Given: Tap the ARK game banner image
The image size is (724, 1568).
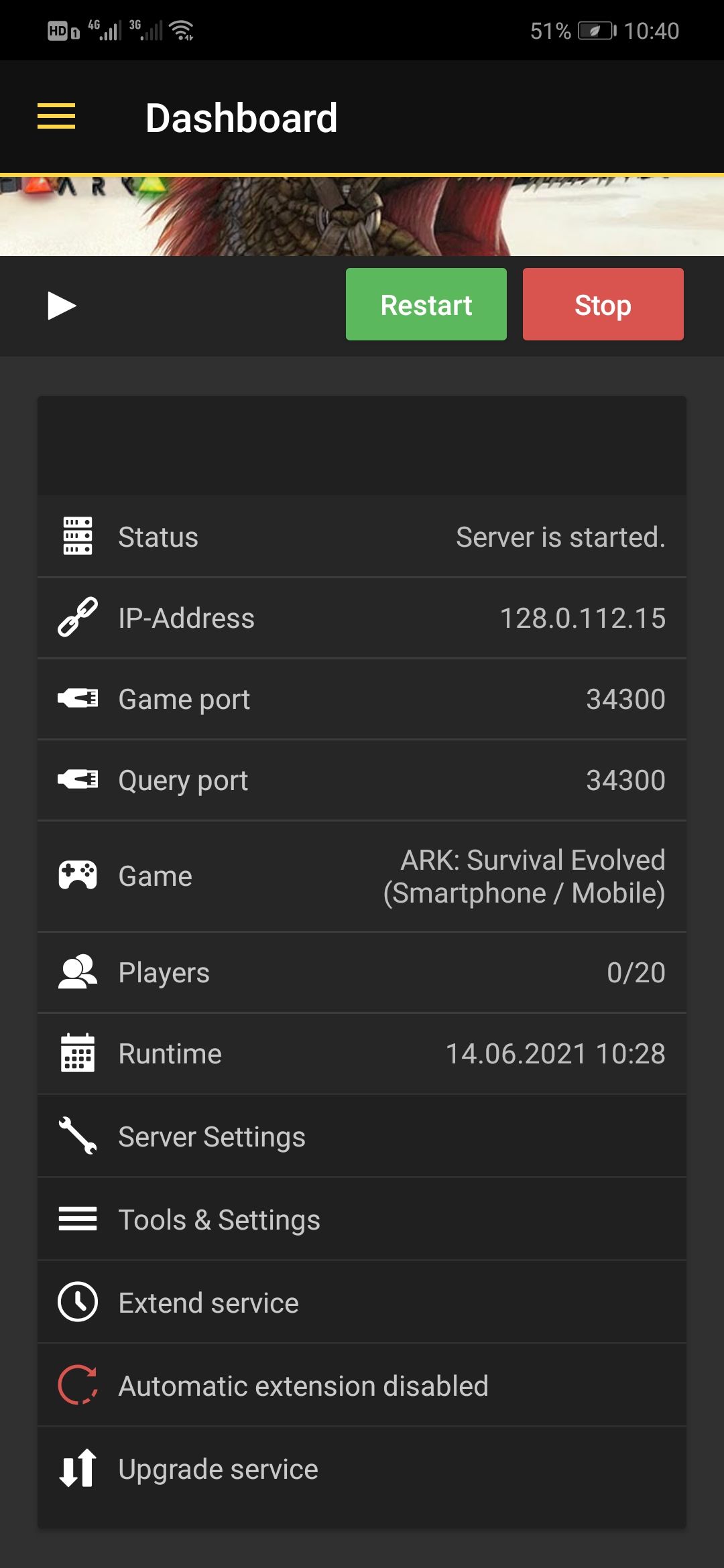Looking at the screenshot, I should tap(362, 216).
